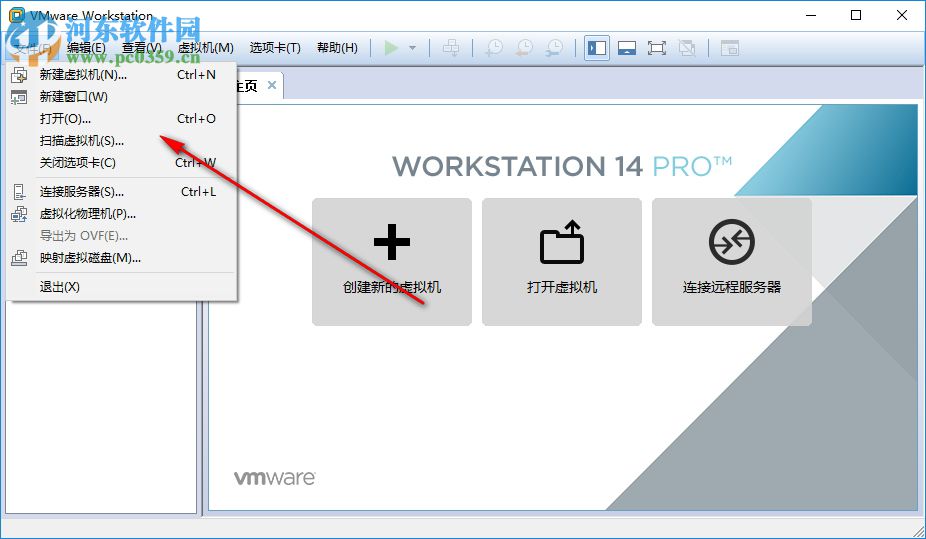Click 导出为 OVF(E)... menu item
926x539 pixels.
[121, 236]
